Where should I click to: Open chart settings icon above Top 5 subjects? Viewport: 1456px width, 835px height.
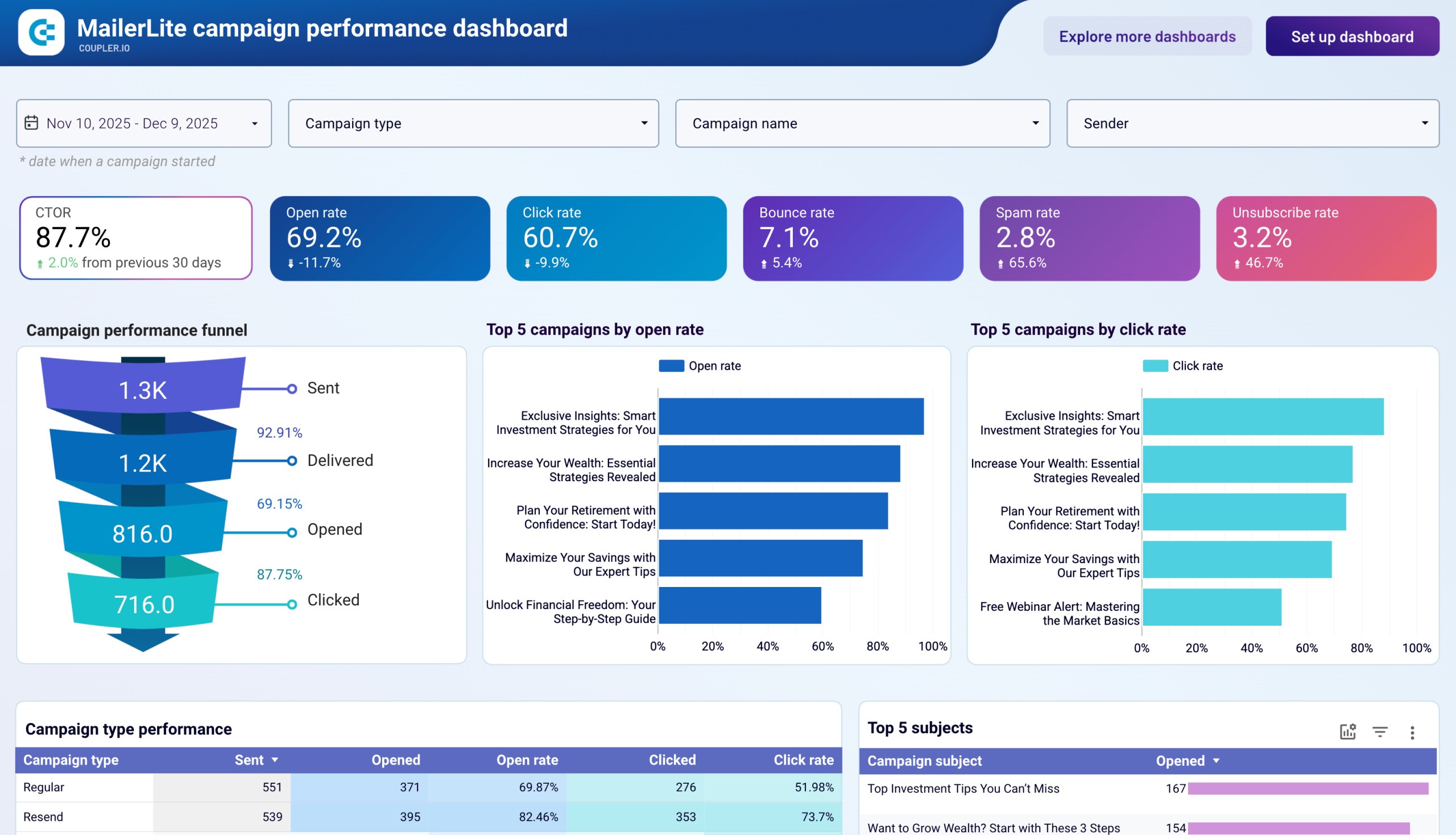pos(1347,731)
